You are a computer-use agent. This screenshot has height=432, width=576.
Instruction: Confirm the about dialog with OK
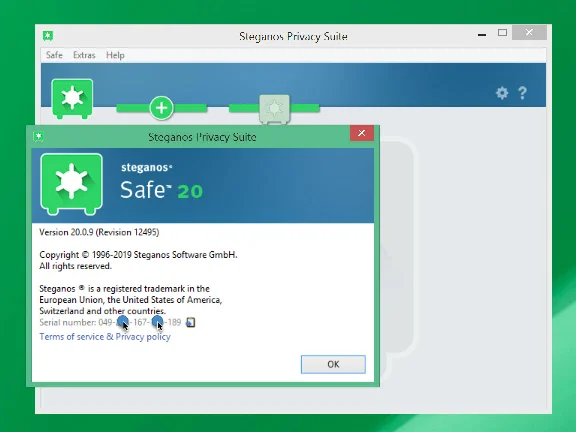point(333,364)
